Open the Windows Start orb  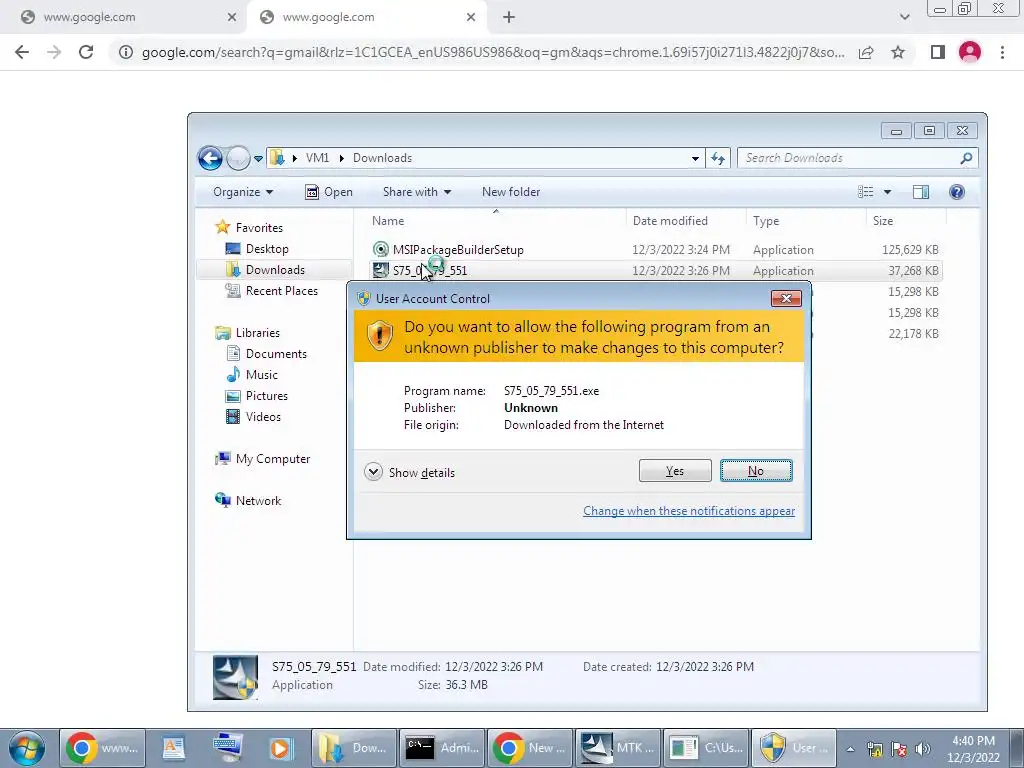pos(27,748)
